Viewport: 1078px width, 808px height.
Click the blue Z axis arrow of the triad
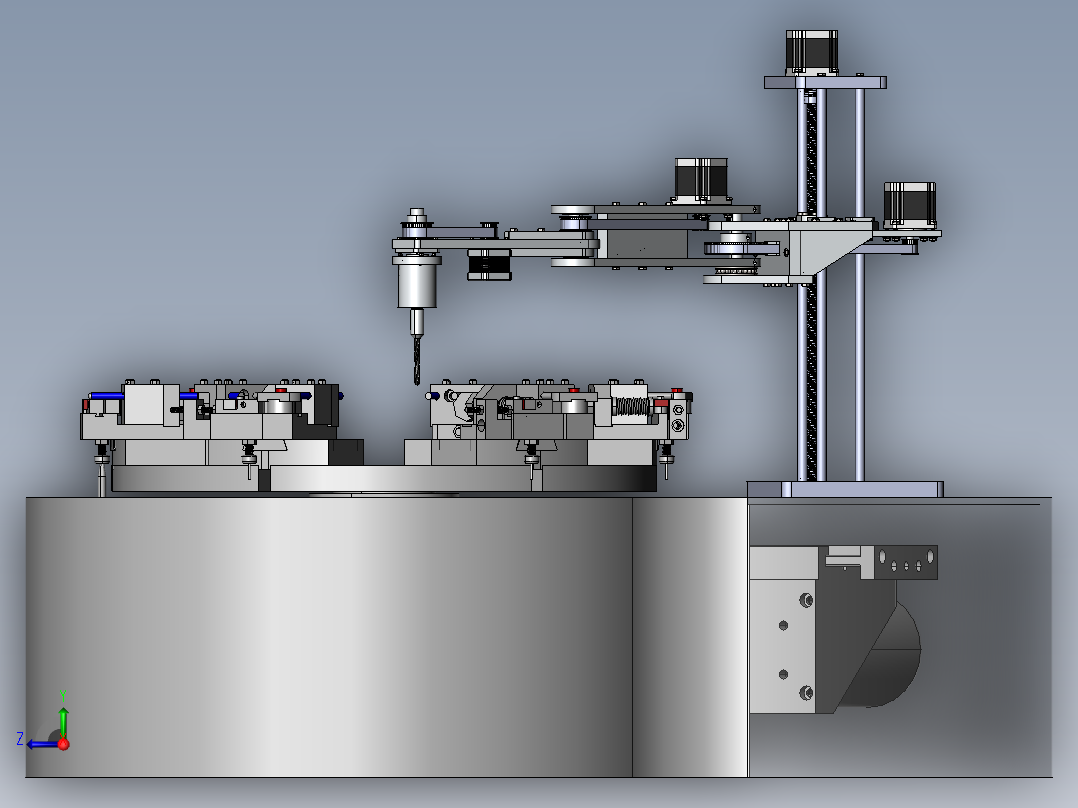coord(43,745)
